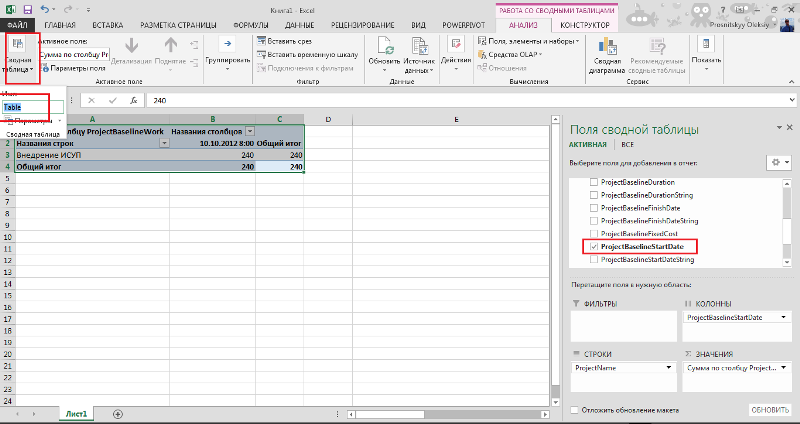Select the Лист1 sheet tab
800x424 pixels.
click(x=76, y=414)
